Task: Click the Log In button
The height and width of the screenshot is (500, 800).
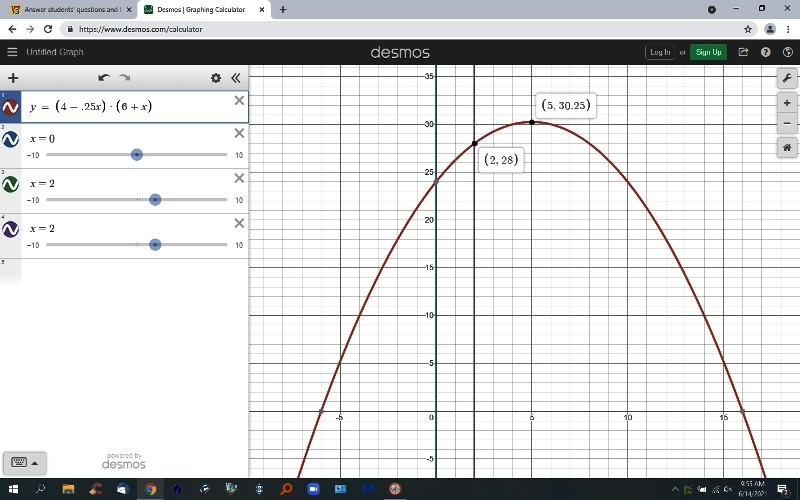Action: [660, 52]
